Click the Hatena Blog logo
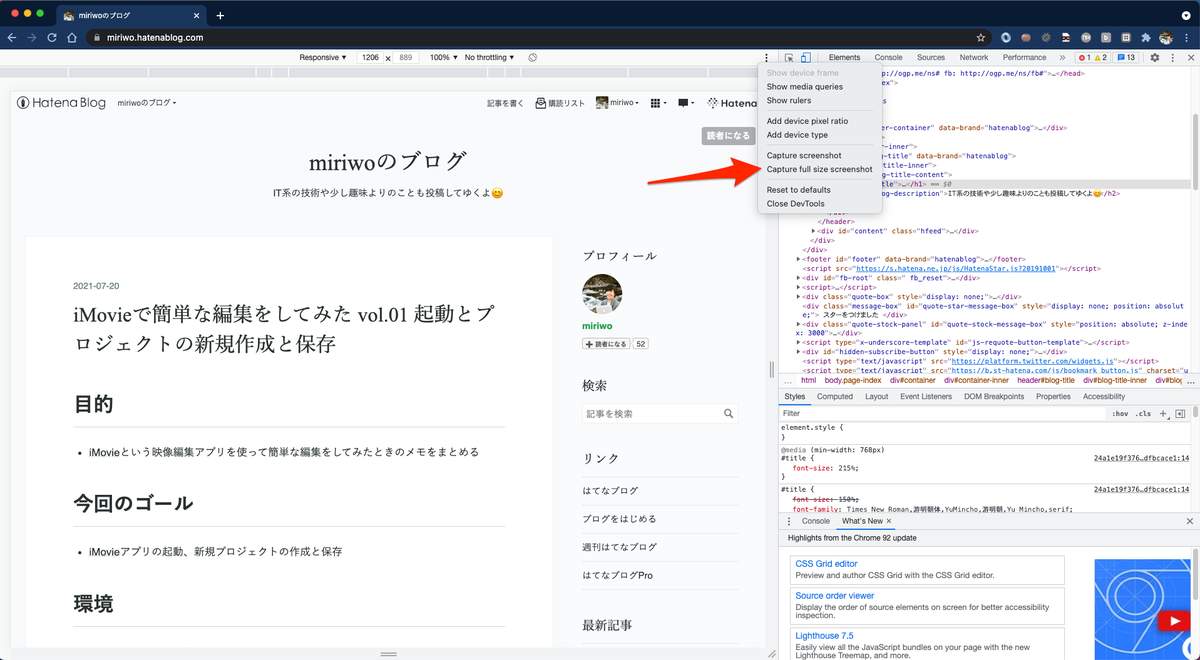The image size is (1200, 660). (61, 103)
